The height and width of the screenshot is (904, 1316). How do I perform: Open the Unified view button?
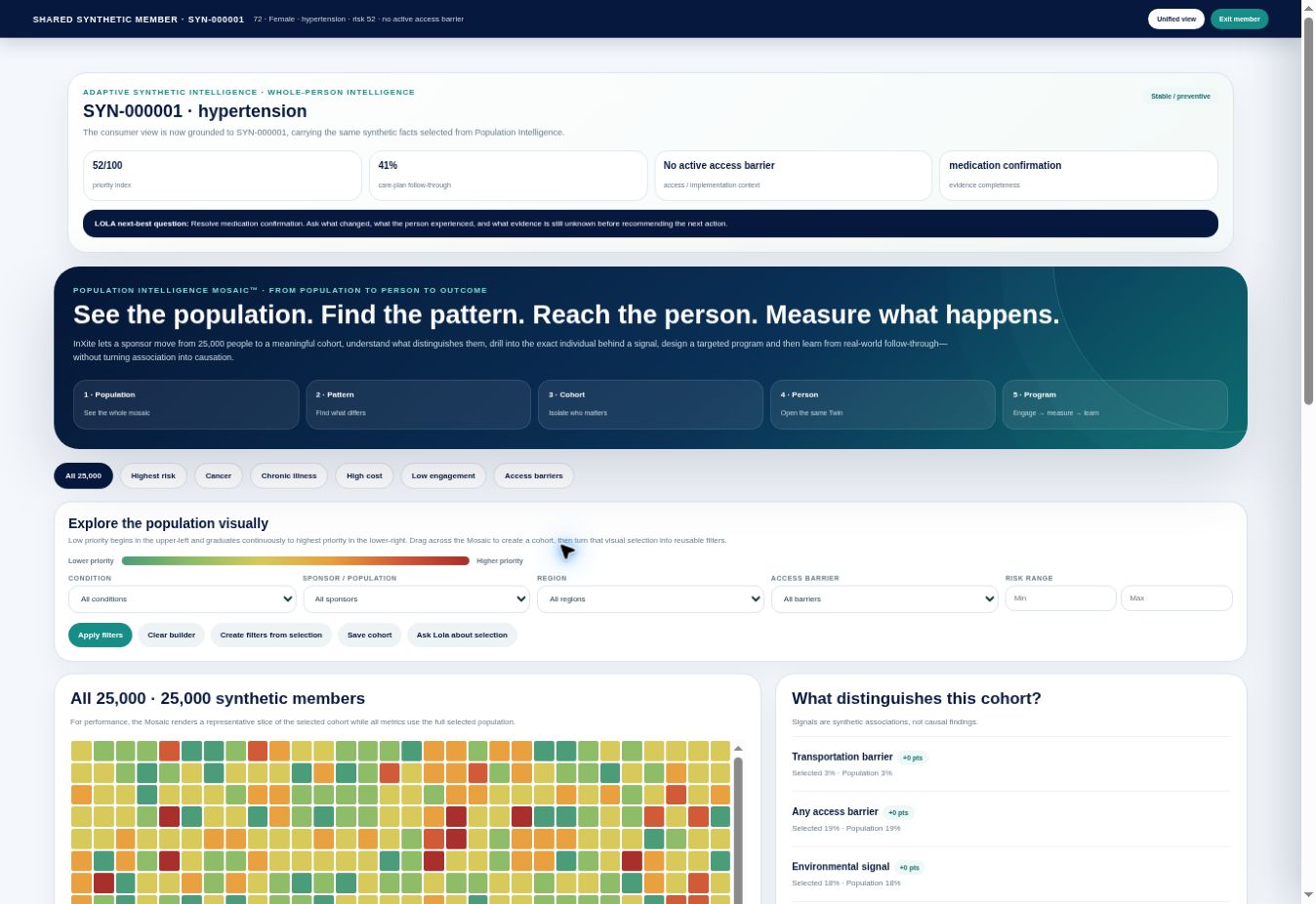tap(1175, 19)
